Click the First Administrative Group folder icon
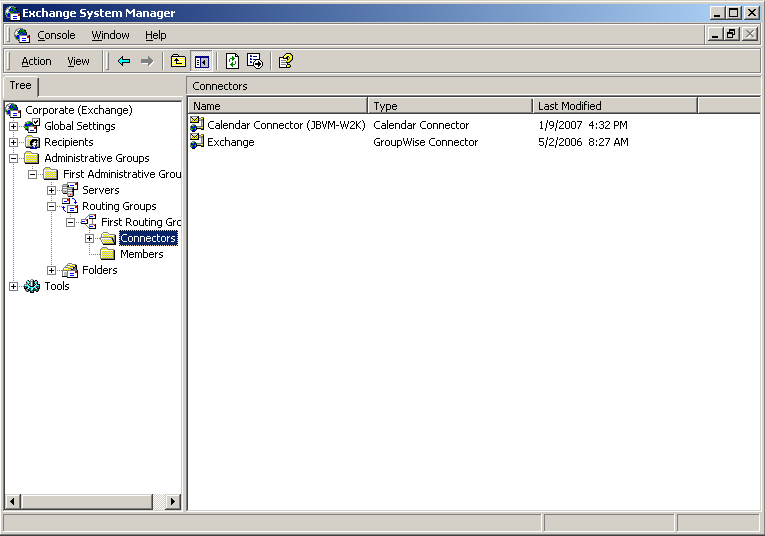The height and width of the screenshot is (536, 765). pyautogui.click(x=51, y=174)
